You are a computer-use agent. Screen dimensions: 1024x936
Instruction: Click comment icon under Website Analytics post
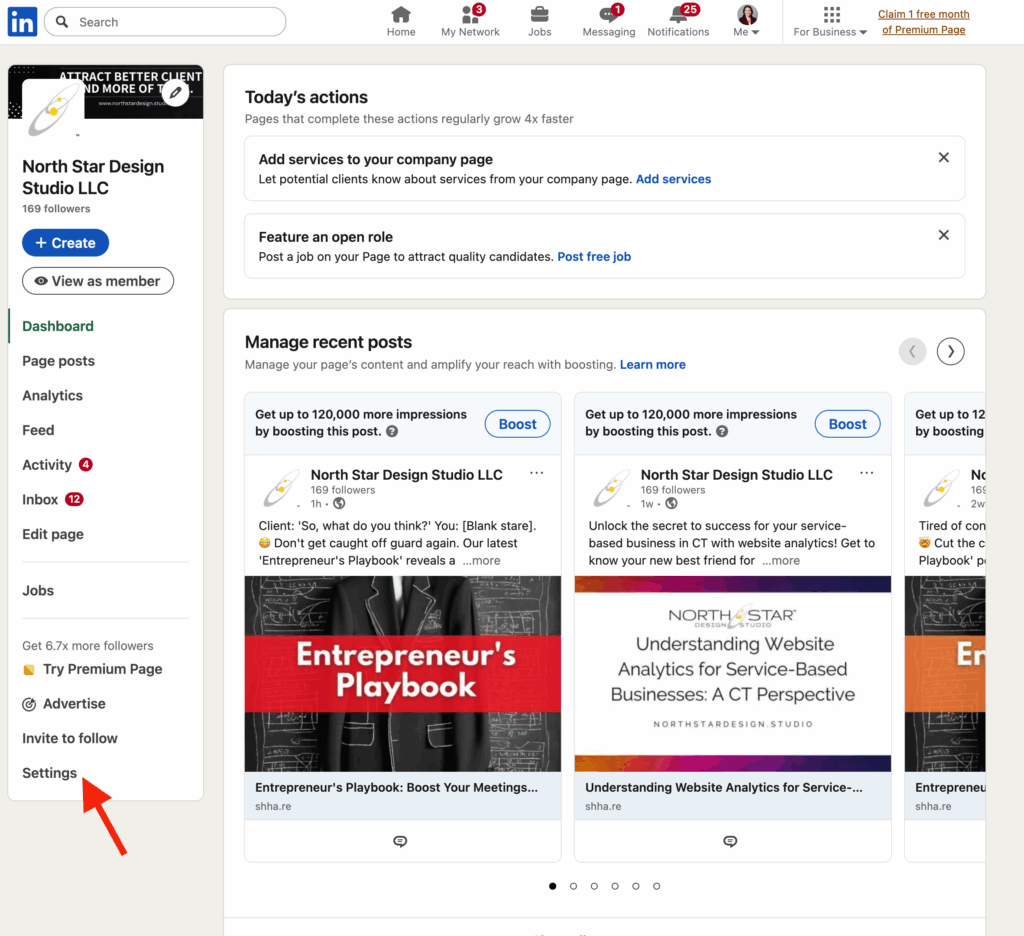[730, 841]
